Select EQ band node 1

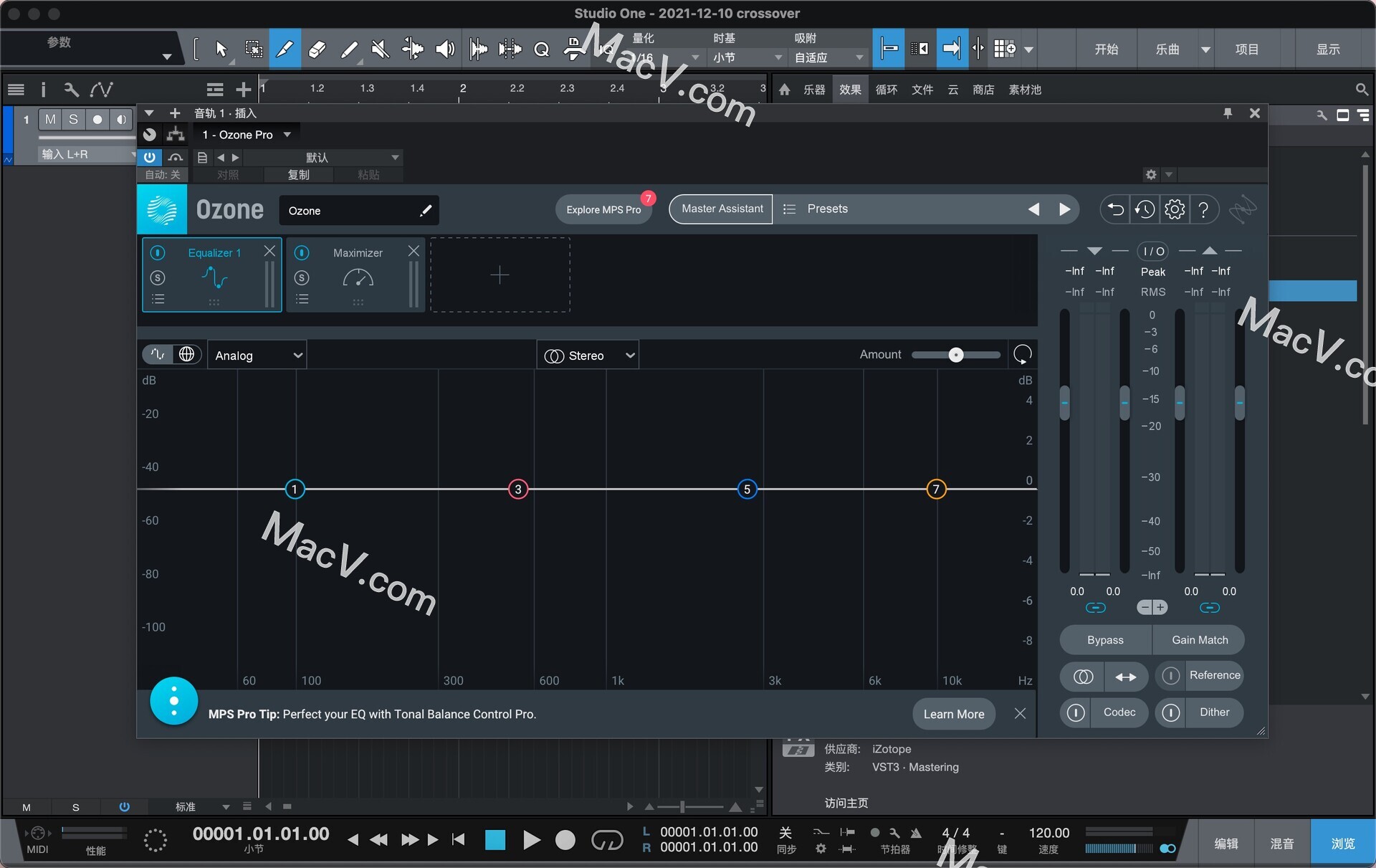click(295, 490)
